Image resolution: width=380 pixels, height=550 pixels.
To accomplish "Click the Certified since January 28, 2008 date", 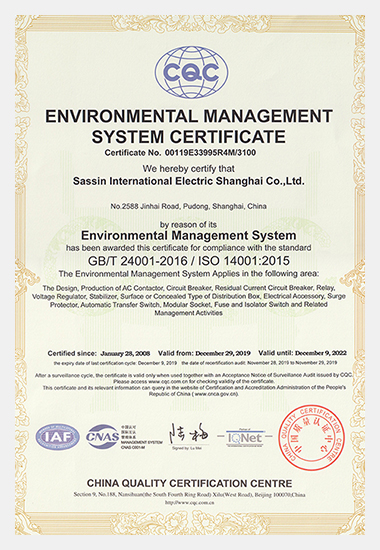I will tap(99, 353).
